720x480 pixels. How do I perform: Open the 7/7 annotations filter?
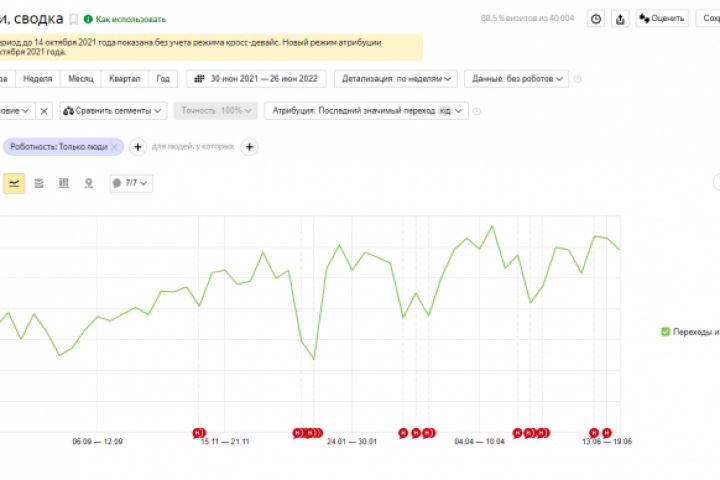(131, 183)
